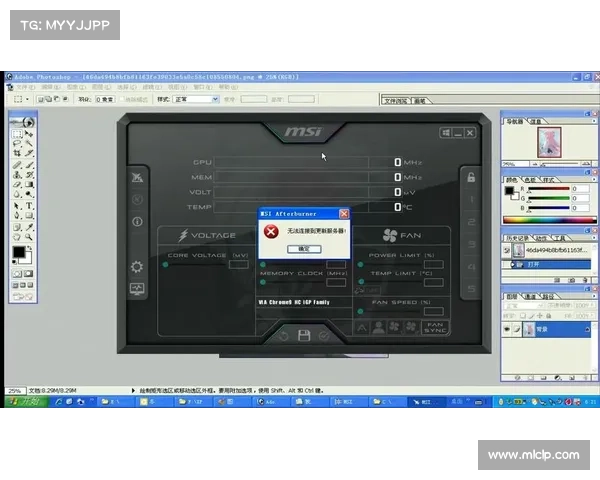This screenshot has width=600, height=480.
Task: Open Afterburner hardware monitor icon
Action: click(137, 288)
